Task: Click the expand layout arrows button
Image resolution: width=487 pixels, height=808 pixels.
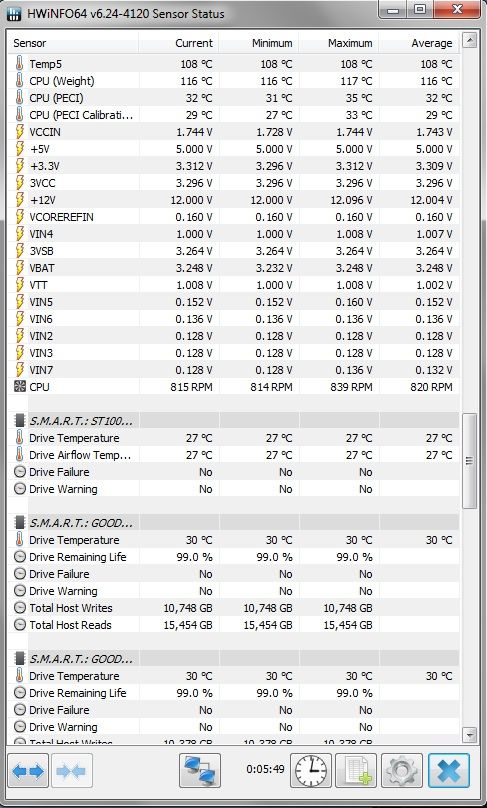Action: point(28,770)
